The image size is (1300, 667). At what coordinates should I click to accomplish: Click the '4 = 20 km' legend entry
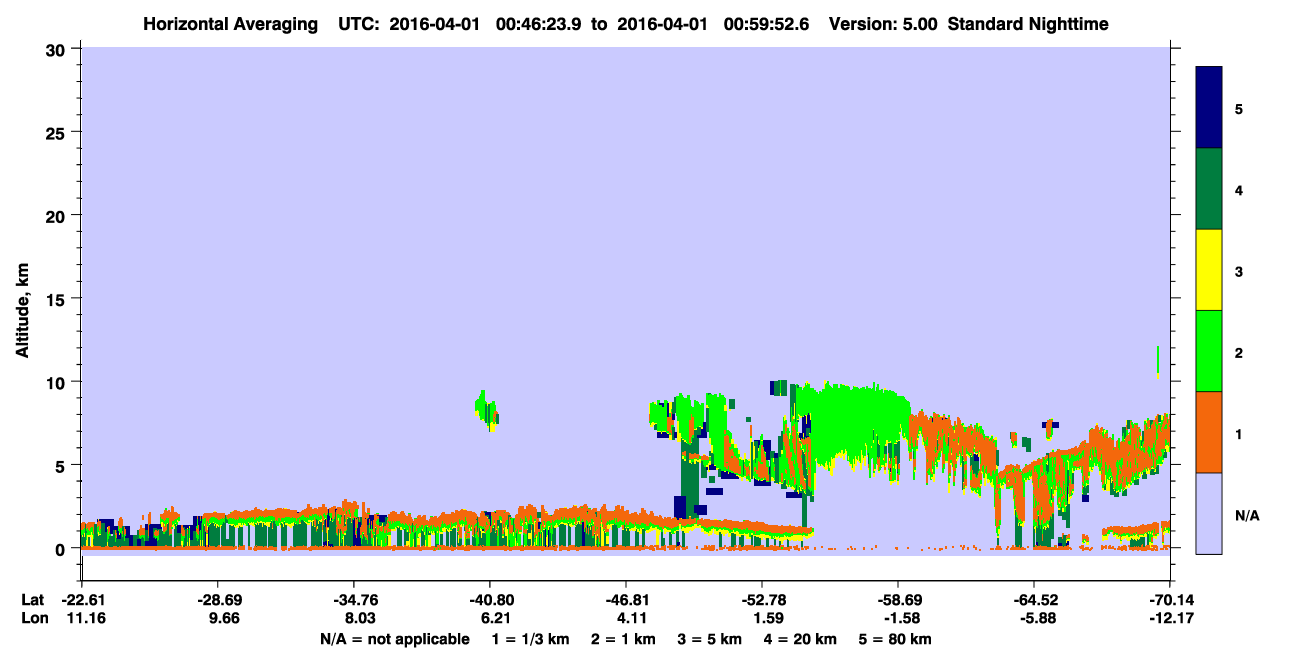[x=799, y=639]
